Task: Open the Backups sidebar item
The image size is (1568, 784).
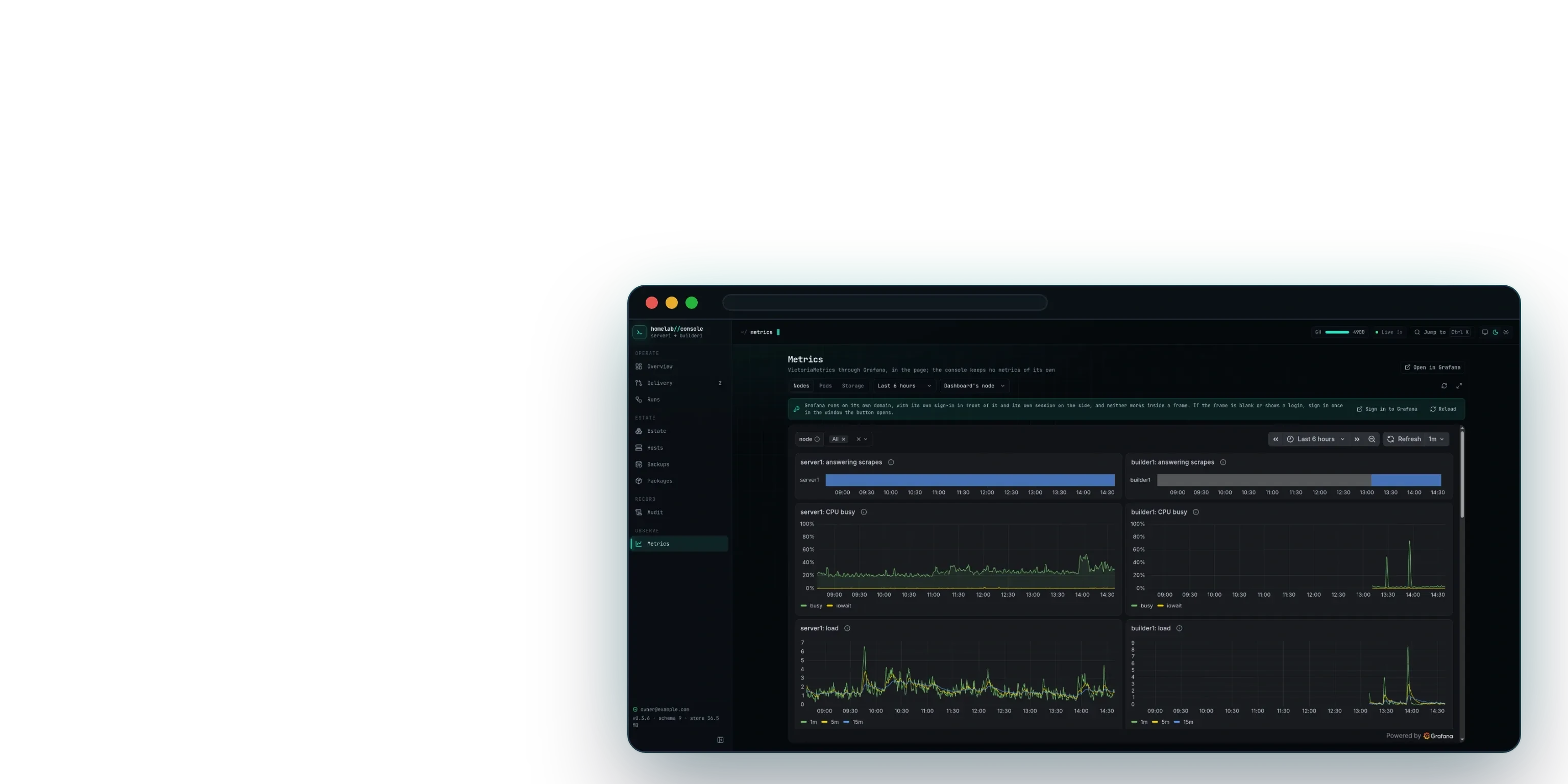Action: (x=679, y=464)
